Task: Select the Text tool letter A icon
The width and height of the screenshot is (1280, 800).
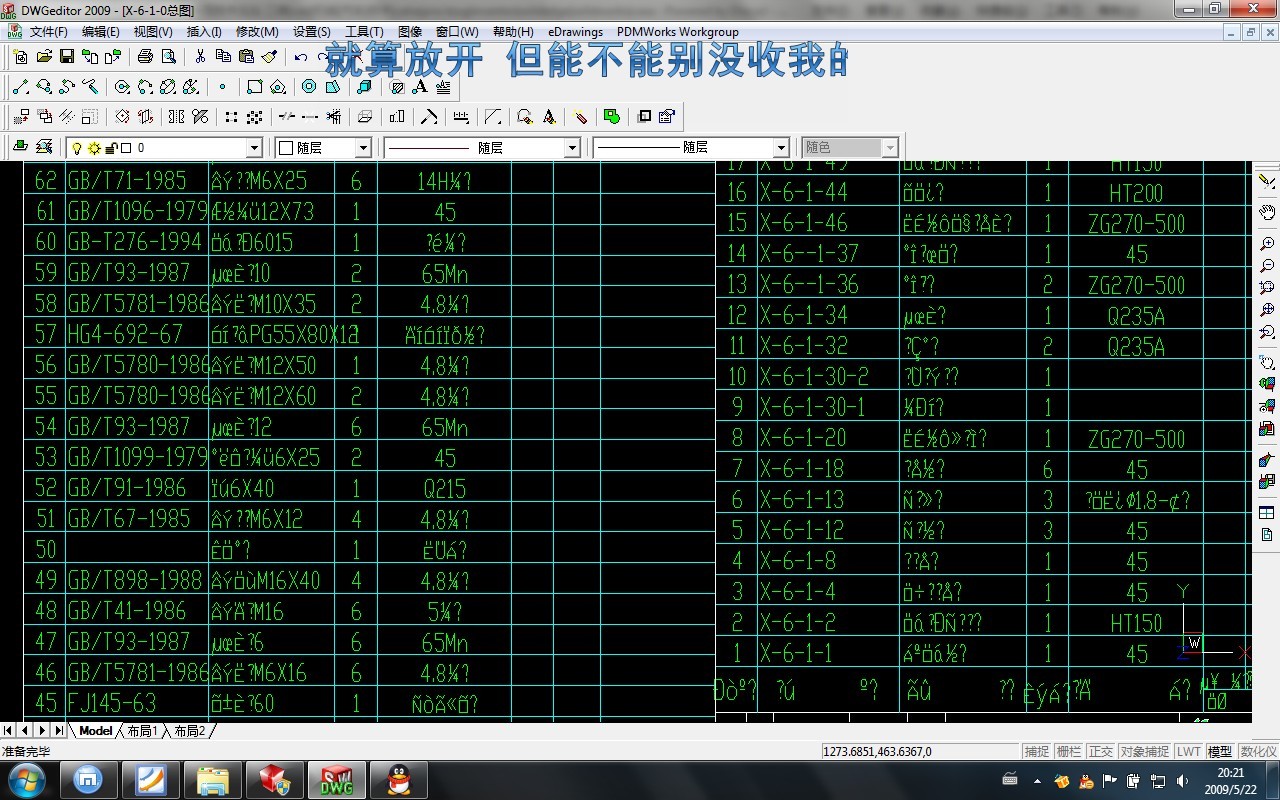Action: (420, 87)
